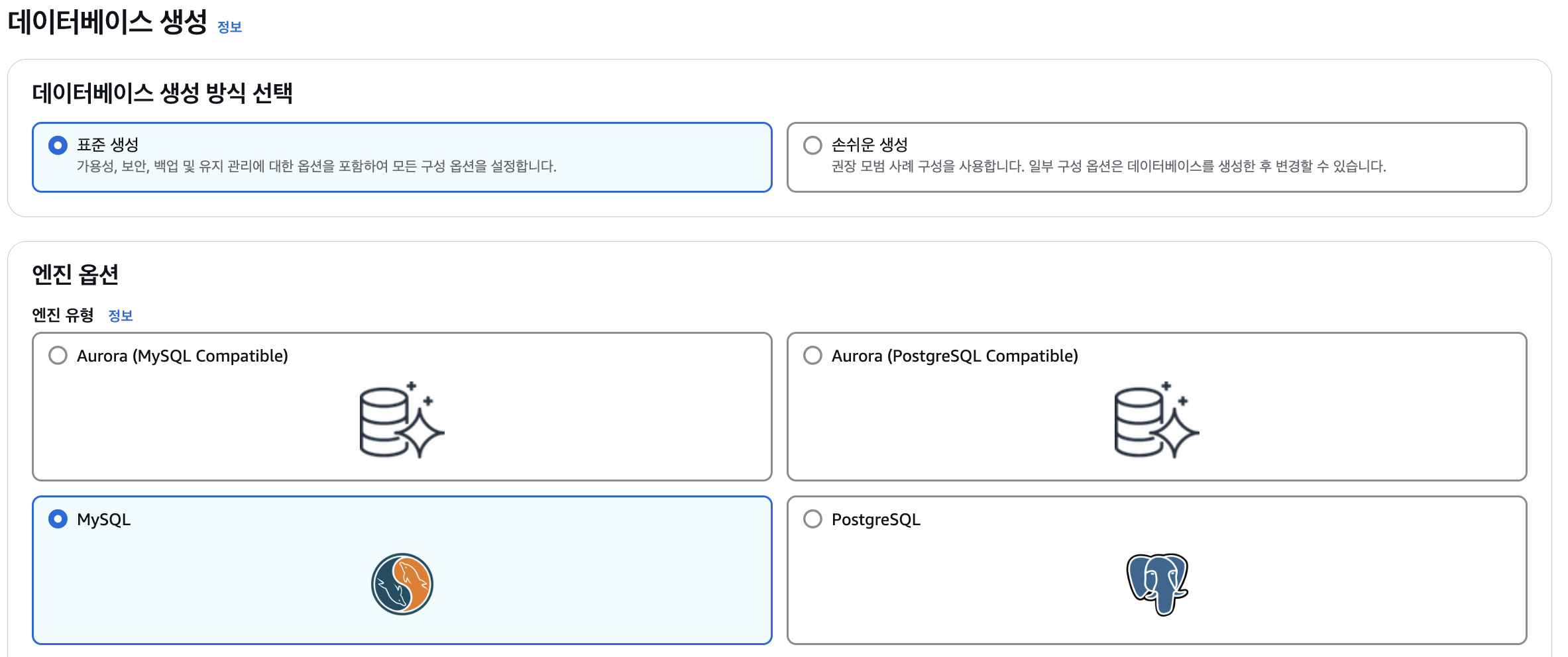Viewport: 1568px width, 657px height.
Task: Click the 엔진 옵션 heading
Action: (x=76, y=274)
